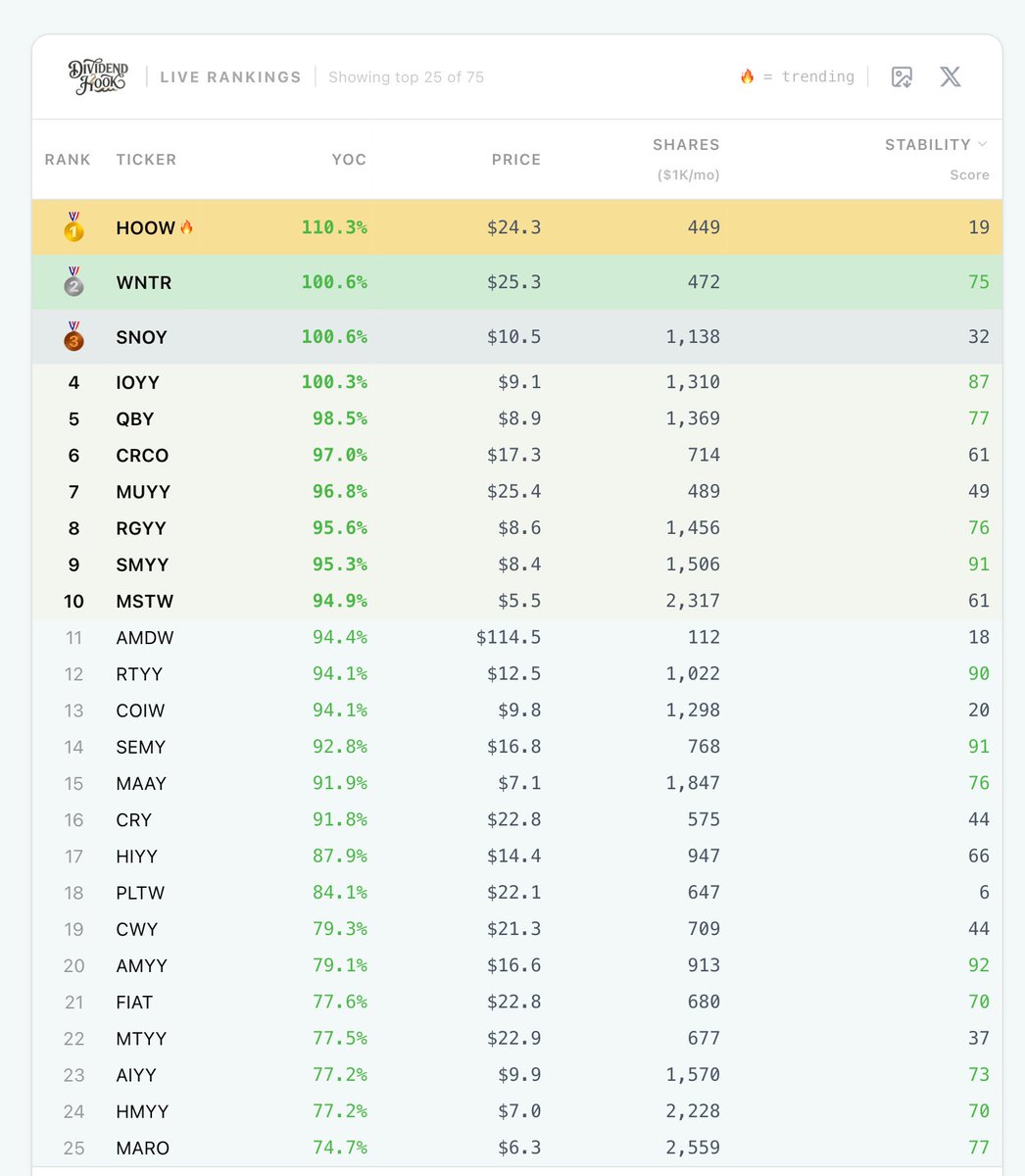Click the download image icon
The width and height of the screenshot is (1025, 1176).
[x=902, y=77]
